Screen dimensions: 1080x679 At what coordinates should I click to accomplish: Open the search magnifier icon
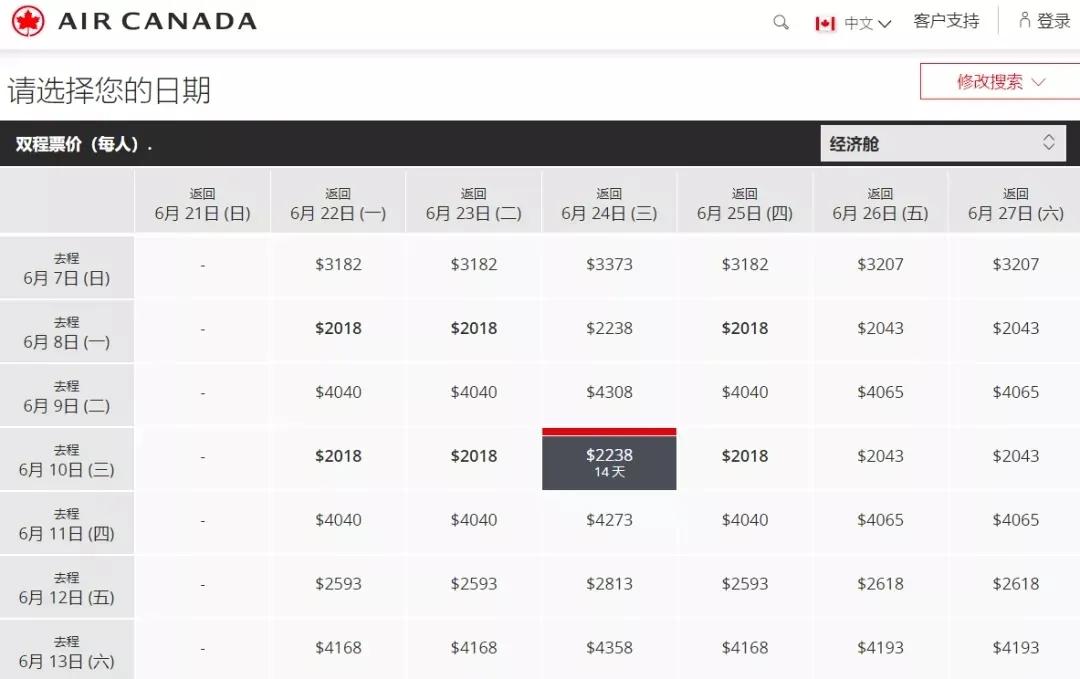(x=781, y=22)
